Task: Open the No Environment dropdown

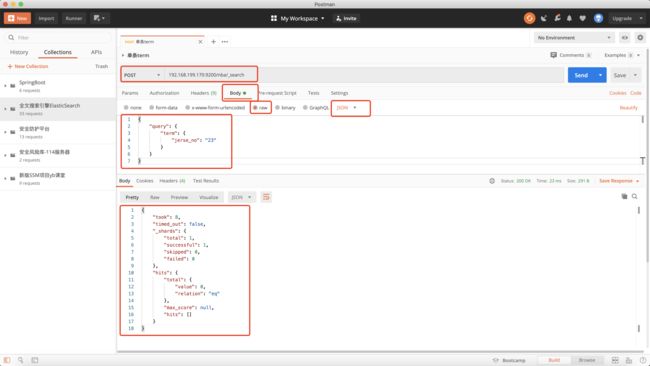Action: (574, 38)
